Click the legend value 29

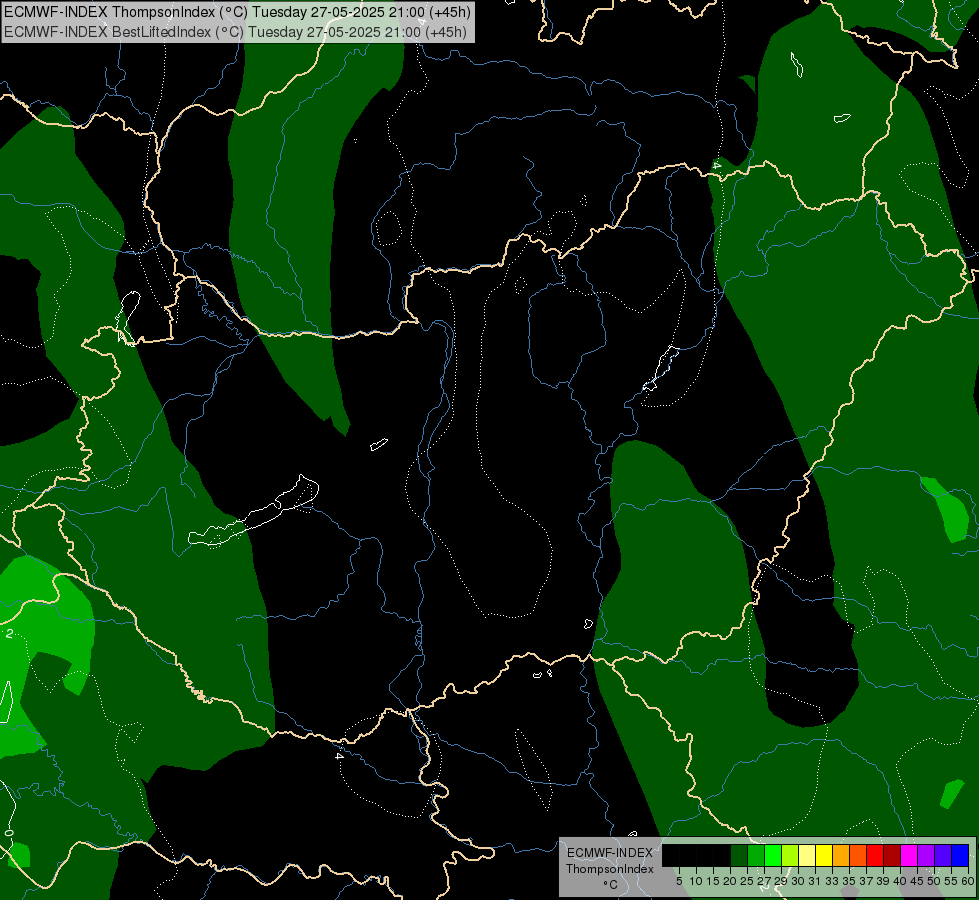tap(780, 881)
